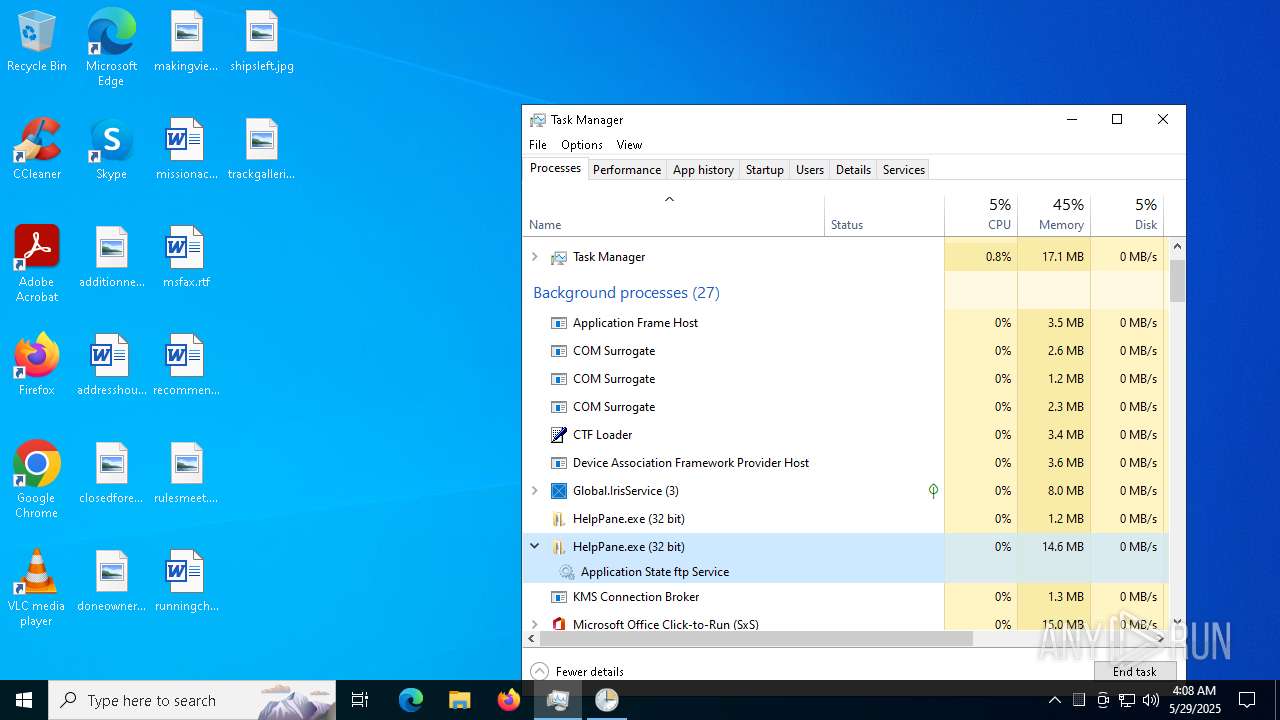Select the trackgalleri... image file icon

262,150
